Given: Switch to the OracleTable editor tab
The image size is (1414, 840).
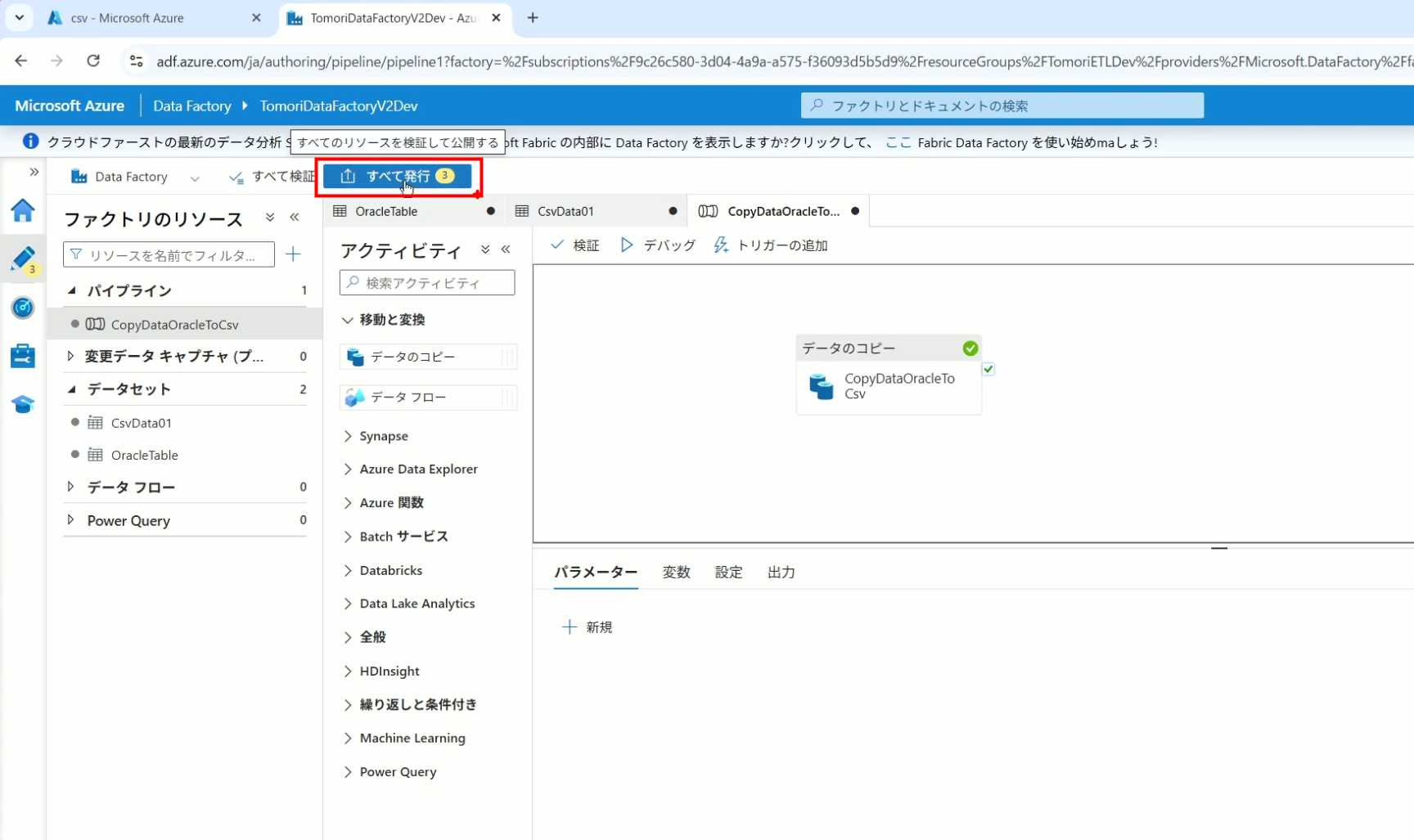Looking at the screenshot, I should (x=386, y=211).
